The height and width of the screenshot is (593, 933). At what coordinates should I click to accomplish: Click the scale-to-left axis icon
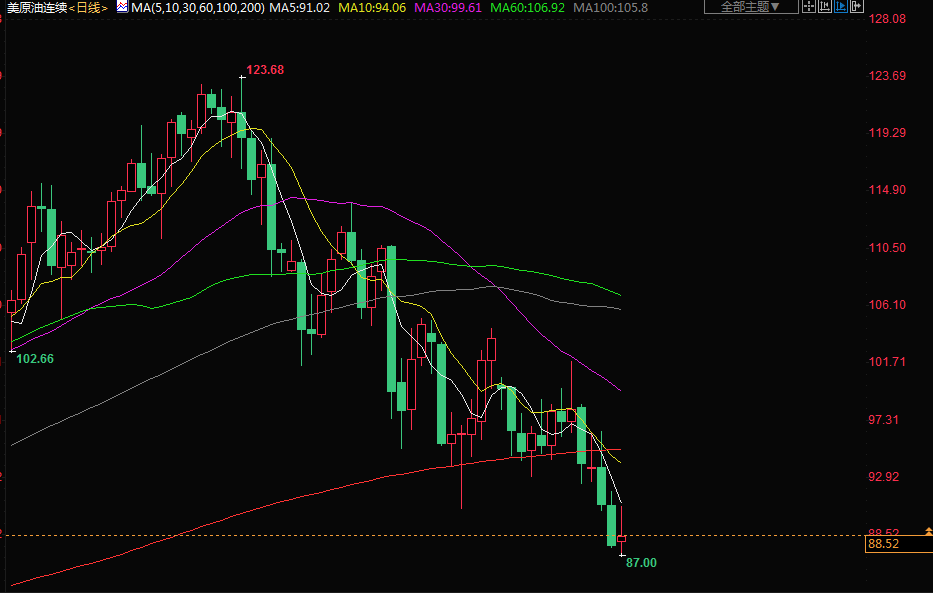tap(834, 7)
